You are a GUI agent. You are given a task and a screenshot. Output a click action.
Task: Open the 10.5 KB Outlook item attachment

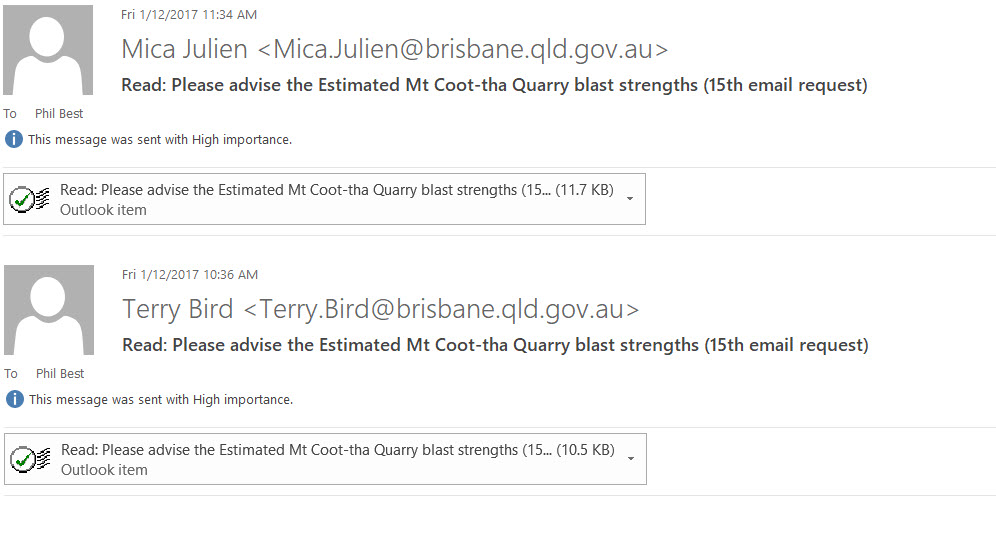(x=325, y=459)
